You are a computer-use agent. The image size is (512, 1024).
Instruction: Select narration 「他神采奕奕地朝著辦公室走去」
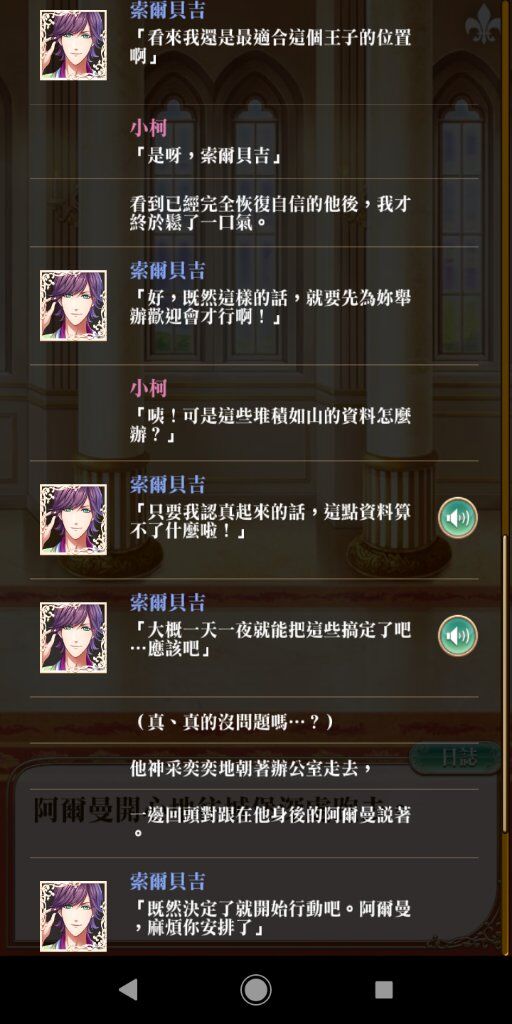point(253,767)
